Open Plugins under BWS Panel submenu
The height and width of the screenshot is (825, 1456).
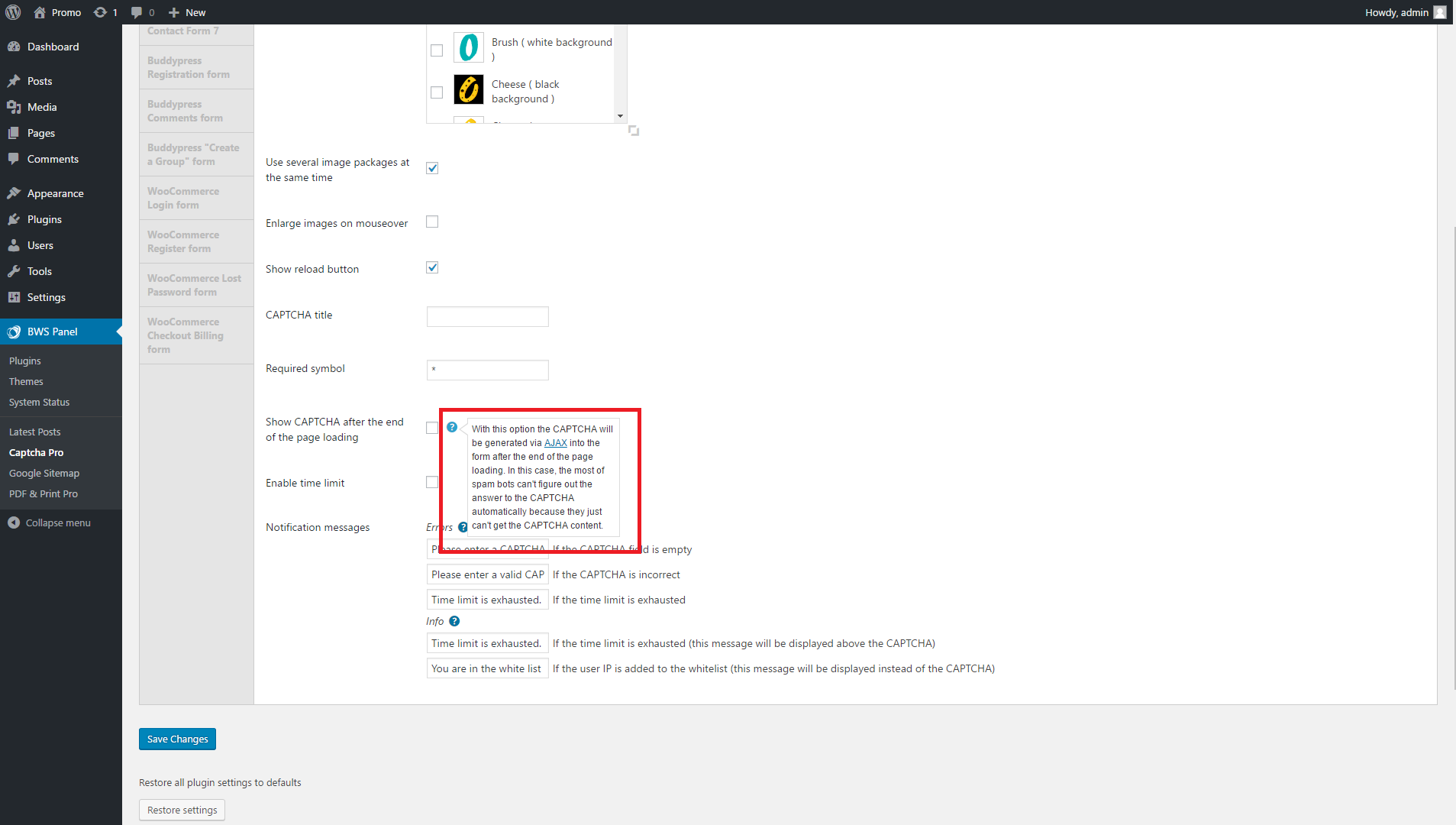[x=25, y=361]
